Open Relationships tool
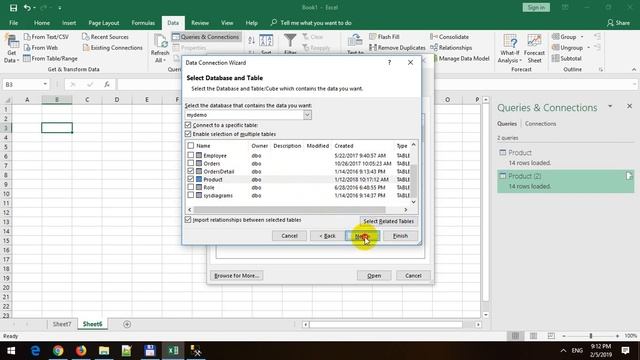640x360 pixels. [451, 47]
